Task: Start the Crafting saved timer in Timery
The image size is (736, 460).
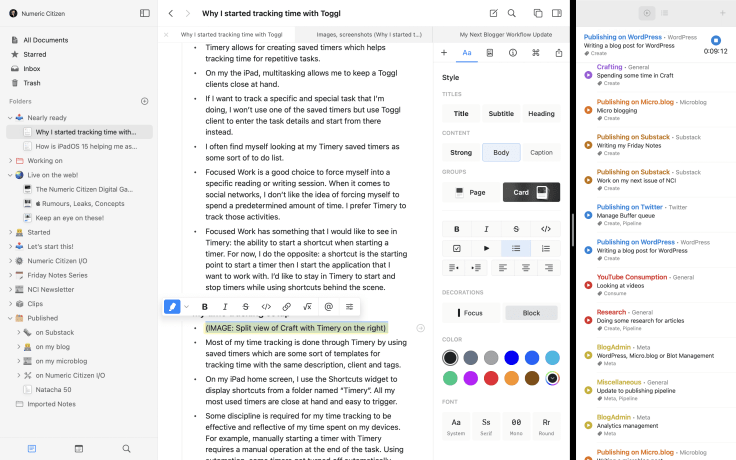Action: 588,75
